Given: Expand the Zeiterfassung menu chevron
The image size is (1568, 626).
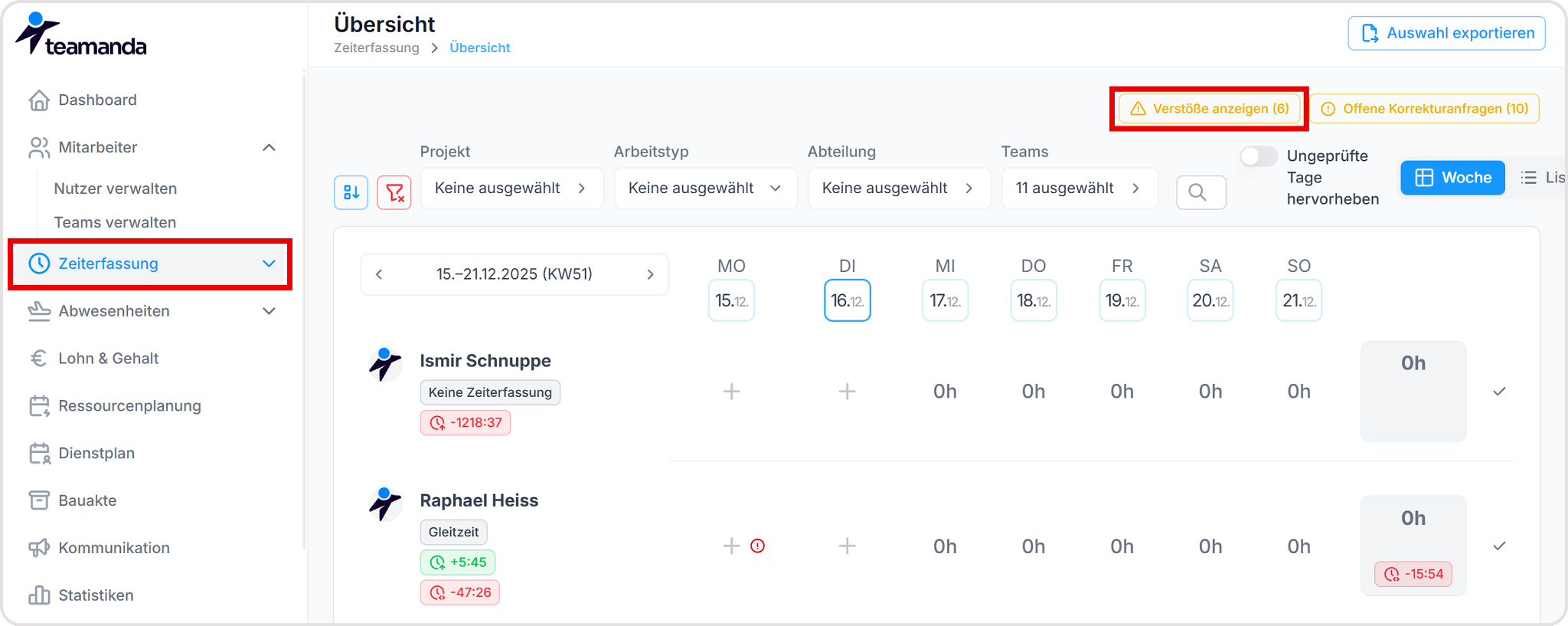Looking at the screenshot, I should click(x=269, y=264).
